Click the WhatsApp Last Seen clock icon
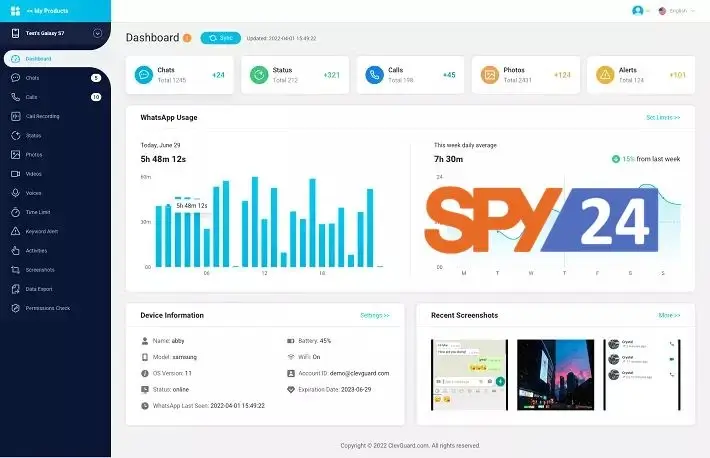 (145, 406)
